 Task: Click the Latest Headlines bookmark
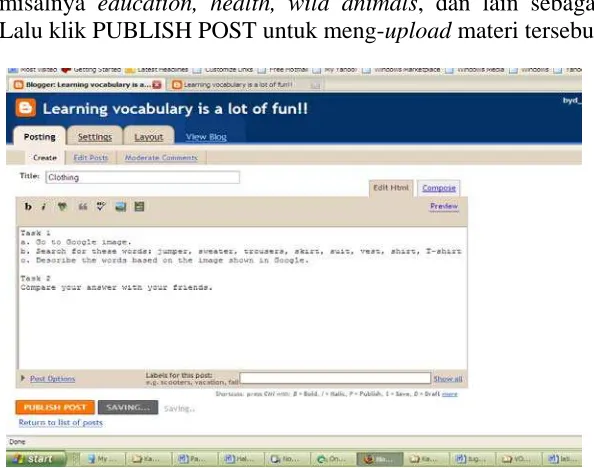click(156, 70)
